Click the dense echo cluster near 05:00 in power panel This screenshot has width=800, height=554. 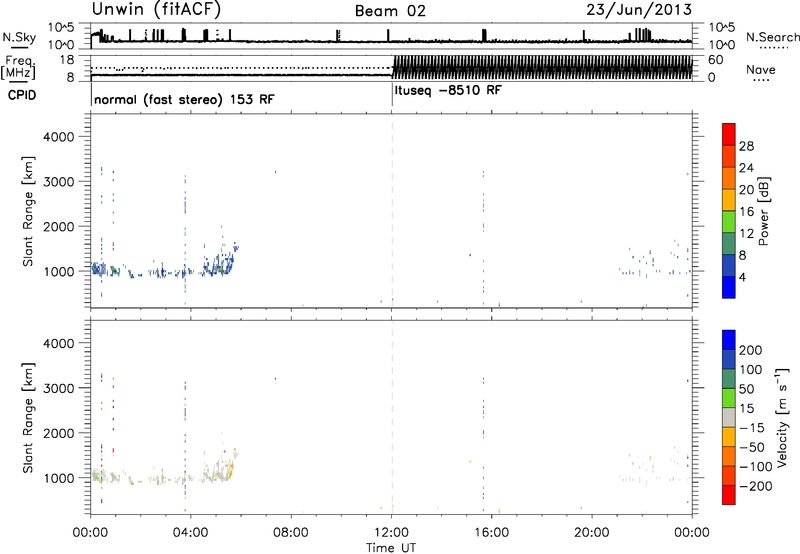point(219,263)
